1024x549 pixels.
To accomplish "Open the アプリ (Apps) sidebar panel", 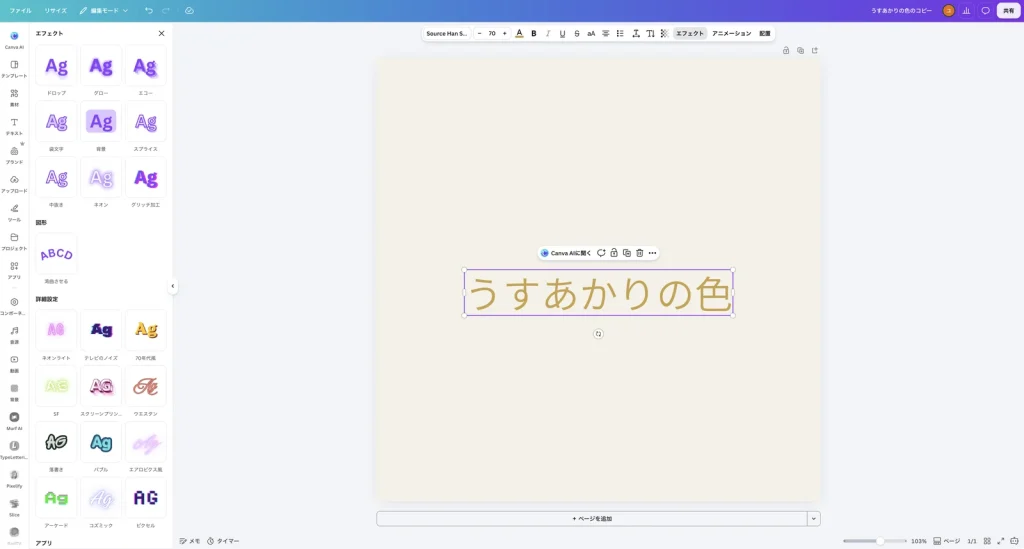I will click(14, 270).
